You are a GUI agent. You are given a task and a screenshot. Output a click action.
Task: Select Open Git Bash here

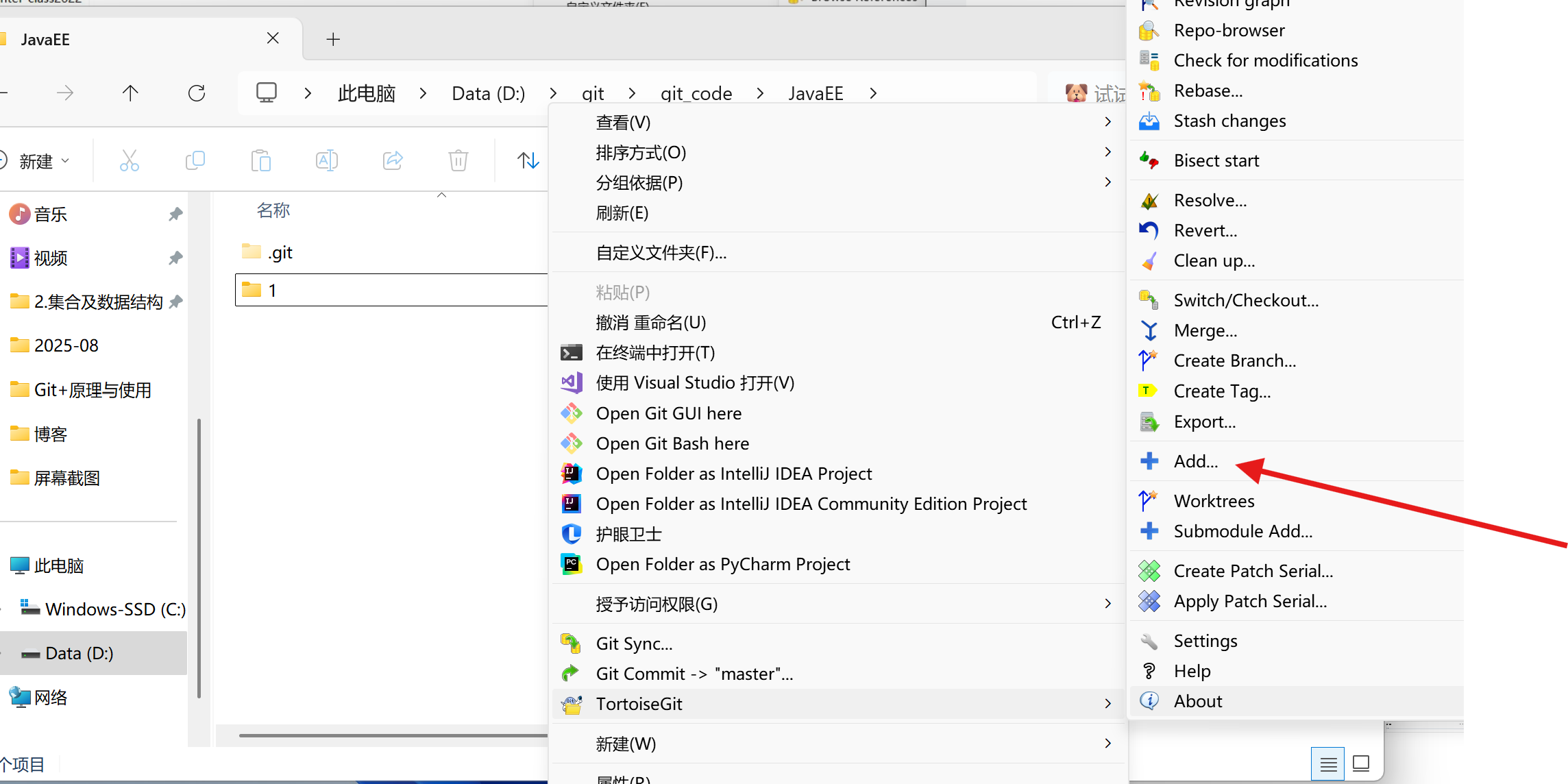point(672,443)
